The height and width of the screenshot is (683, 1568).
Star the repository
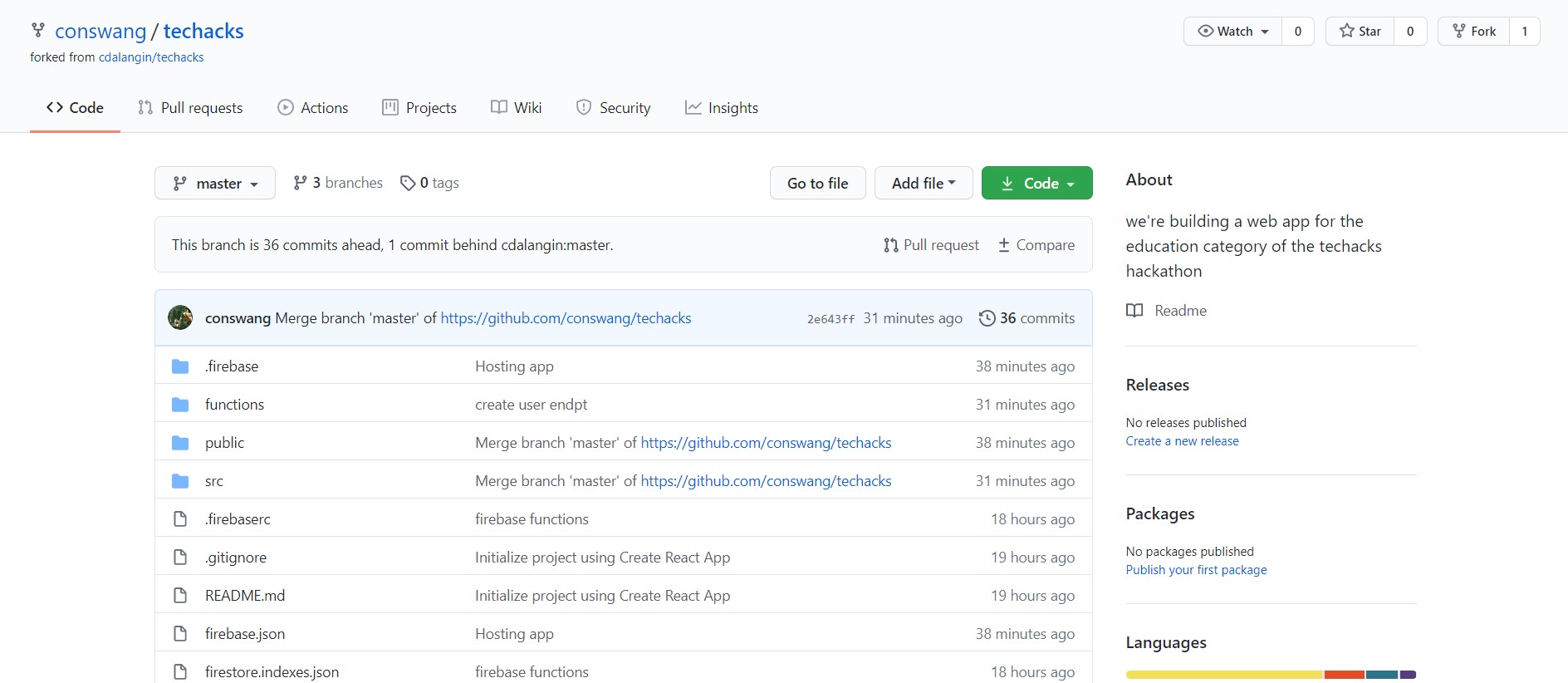[x=1360, y=31]
